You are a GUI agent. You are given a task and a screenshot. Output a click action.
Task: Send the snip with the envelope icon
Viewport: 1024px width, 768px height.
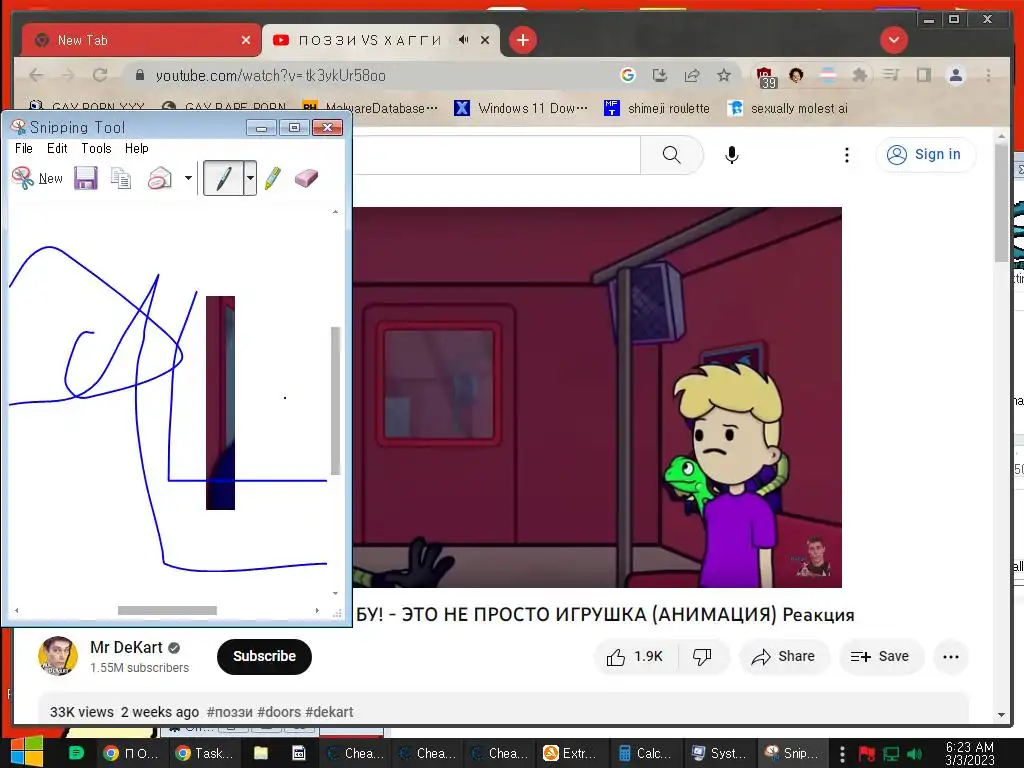click(x=159, y=178)
